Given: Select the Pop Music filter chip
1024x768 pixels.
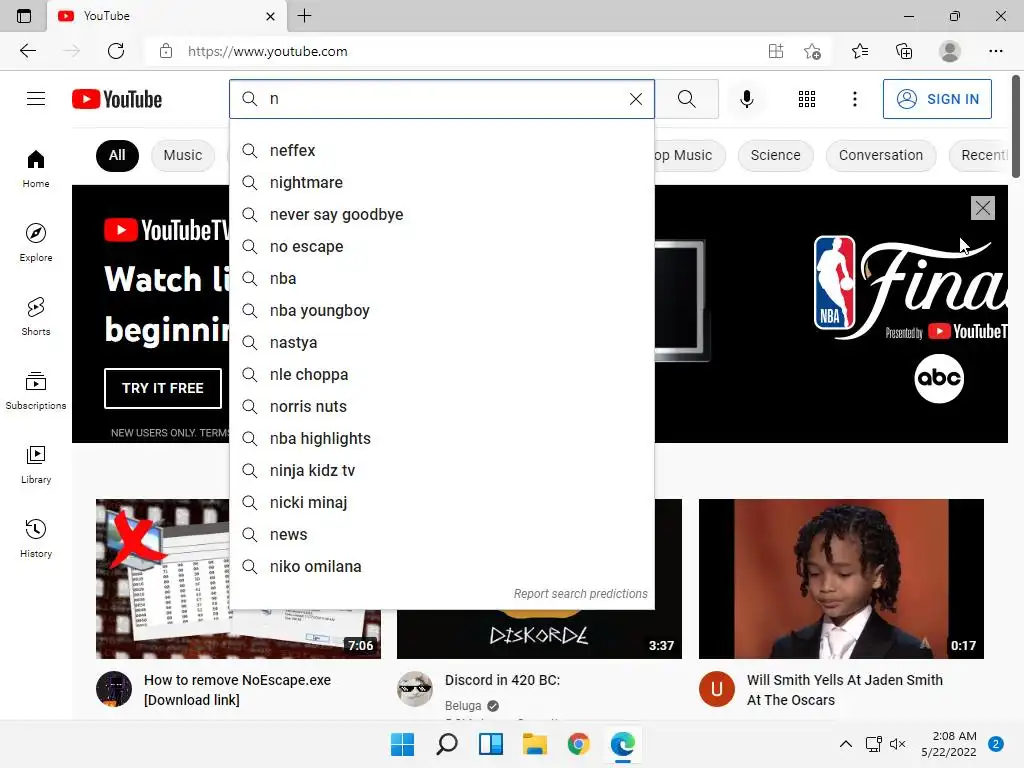Looking at the screenshot, I should click(x=689, y=155).
